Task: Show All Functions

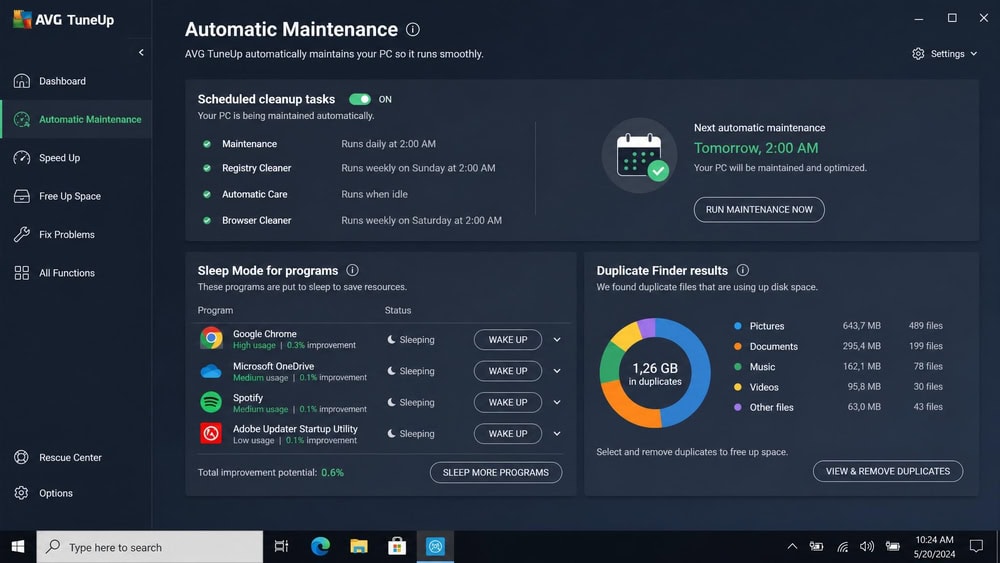Action: (x=66, y=273)
